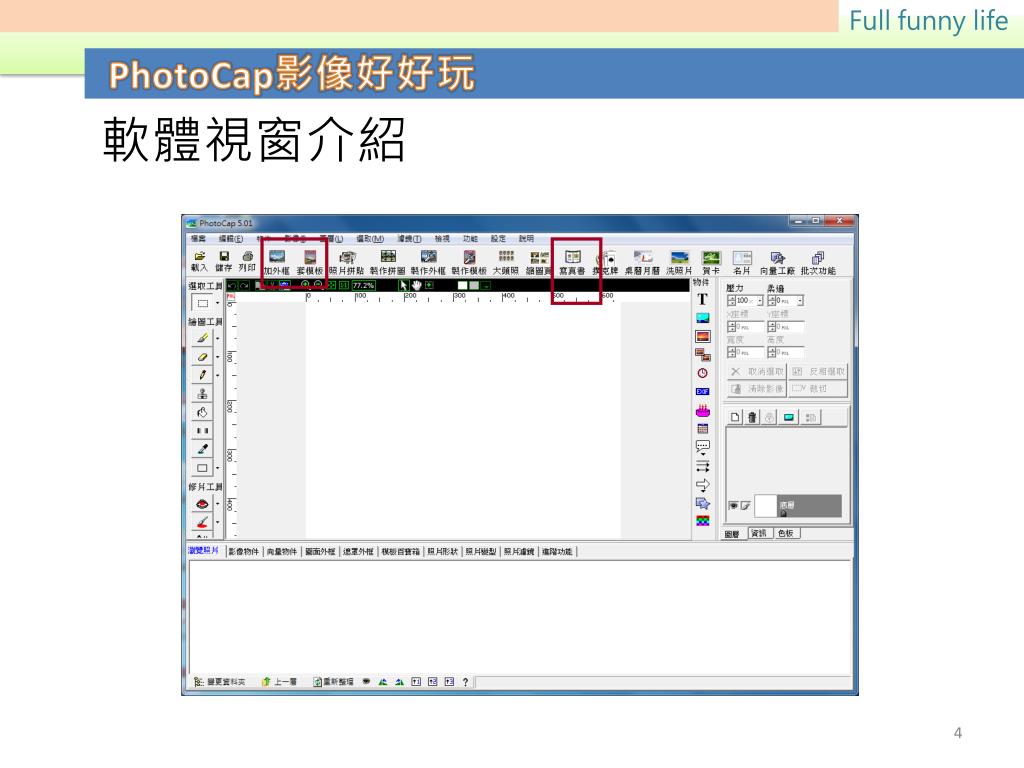Select the eraser drawing tool
The height and width of the screenshot is (768, 1024).
pyautogui.click(x=202, y=357)
